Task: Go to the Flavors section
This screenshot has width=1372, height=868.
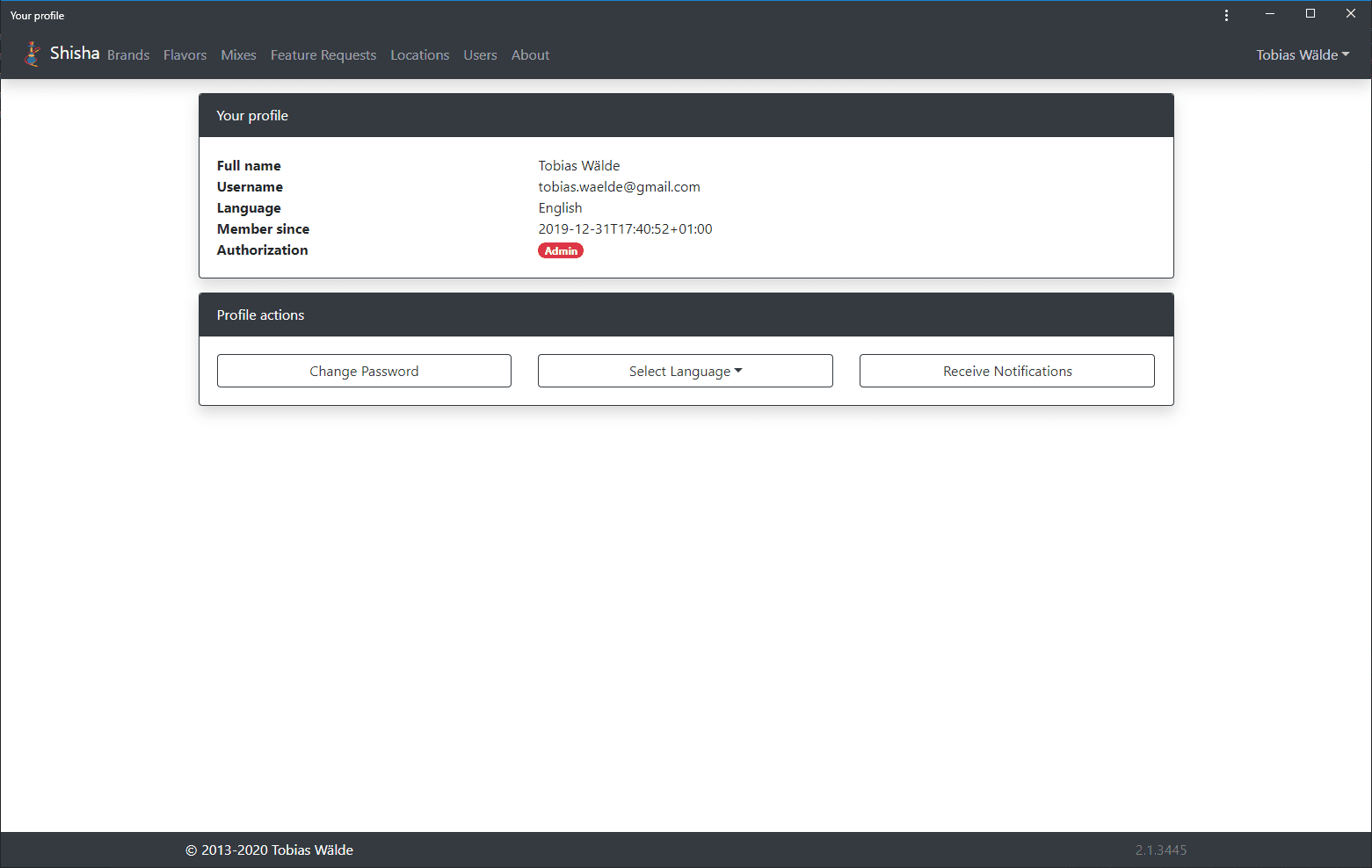Action: (x=185, y=55)
